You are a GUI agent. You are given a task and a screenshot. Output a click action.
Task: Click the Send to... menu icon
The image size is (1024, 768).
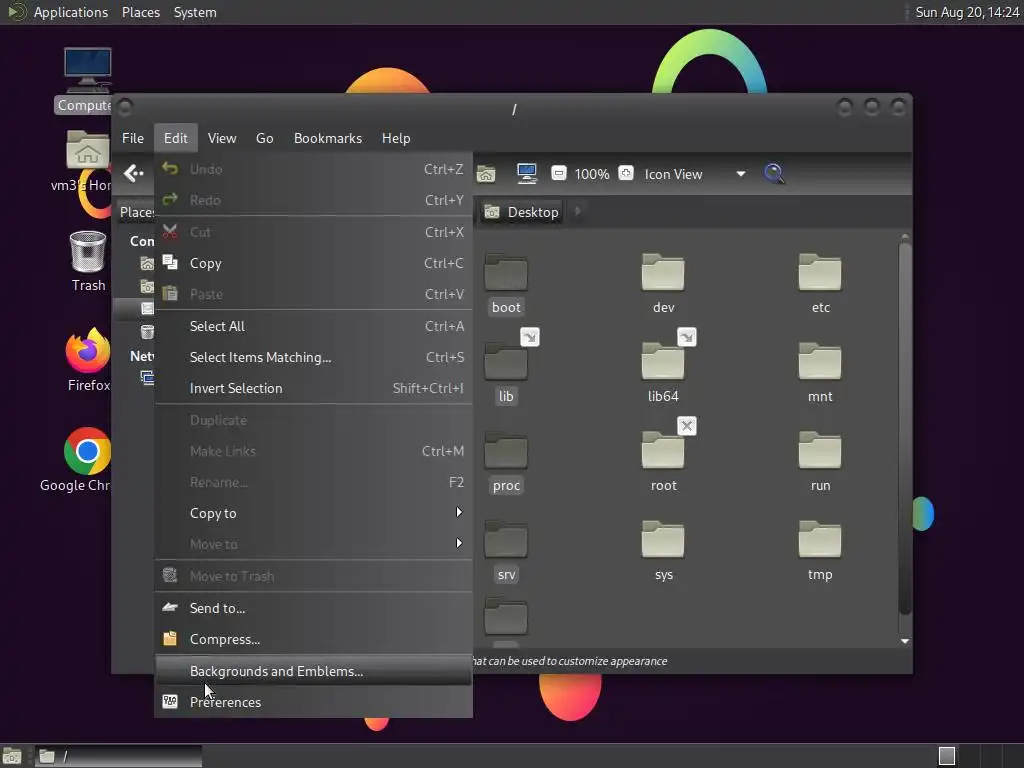point(170,607)
